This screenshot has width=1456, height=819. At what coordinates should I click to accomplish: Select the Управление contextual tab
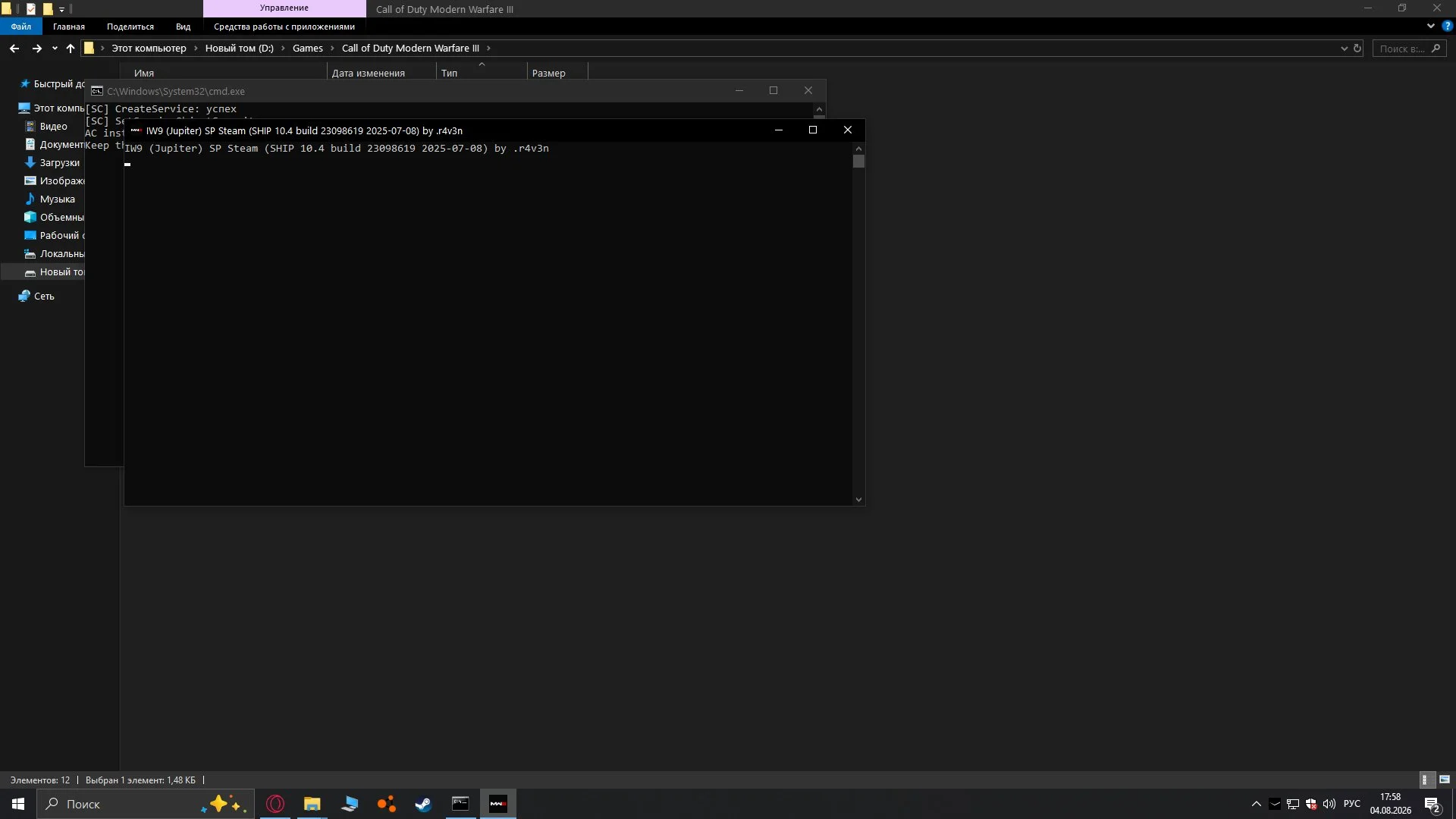coord(284,8)
